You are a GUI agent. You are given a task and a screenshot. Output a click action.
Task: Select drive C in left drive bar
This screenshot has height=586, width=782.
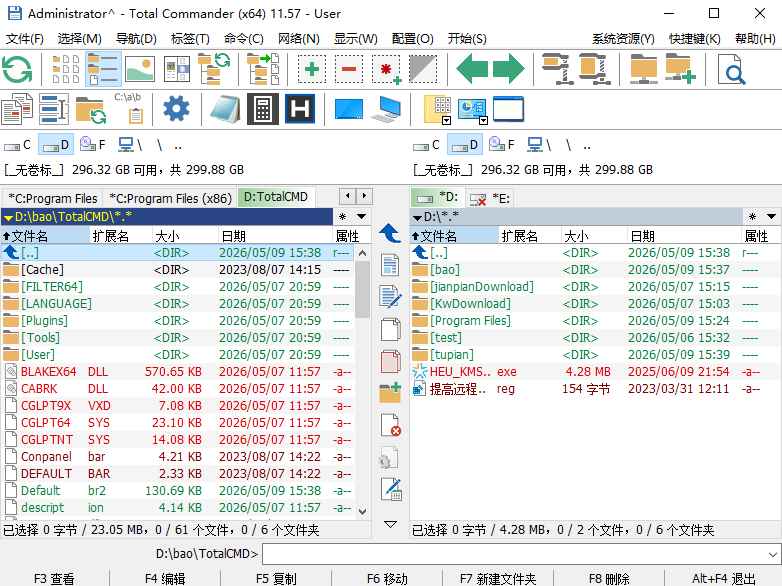(18, 145)
